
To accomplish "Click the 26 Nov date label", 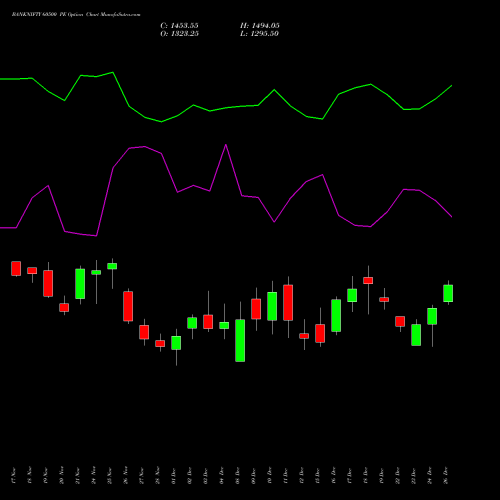I will pyautogui.click(x=126, y=476).
